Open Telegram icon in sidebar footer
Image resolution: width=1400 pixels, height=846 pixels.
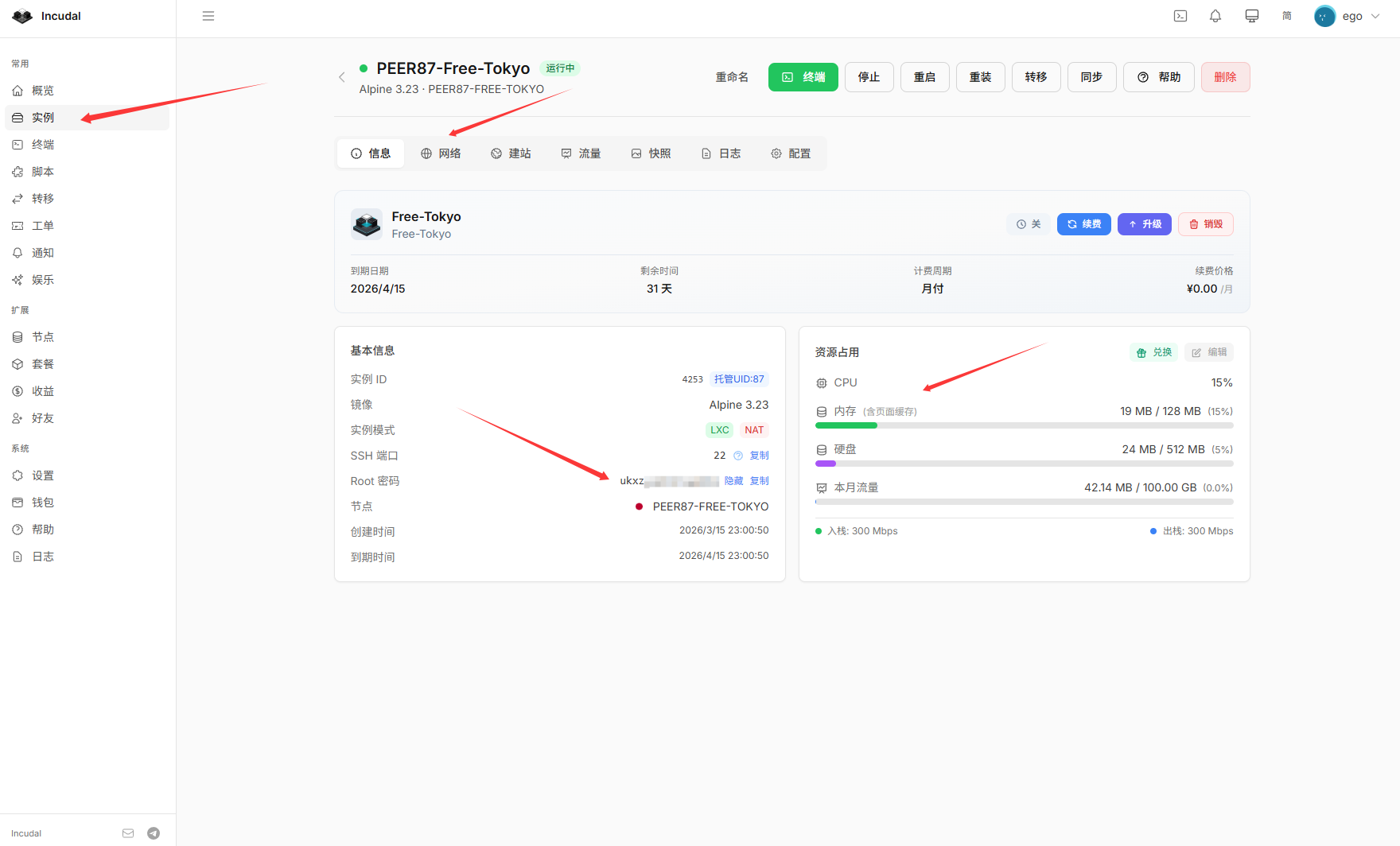154,833
